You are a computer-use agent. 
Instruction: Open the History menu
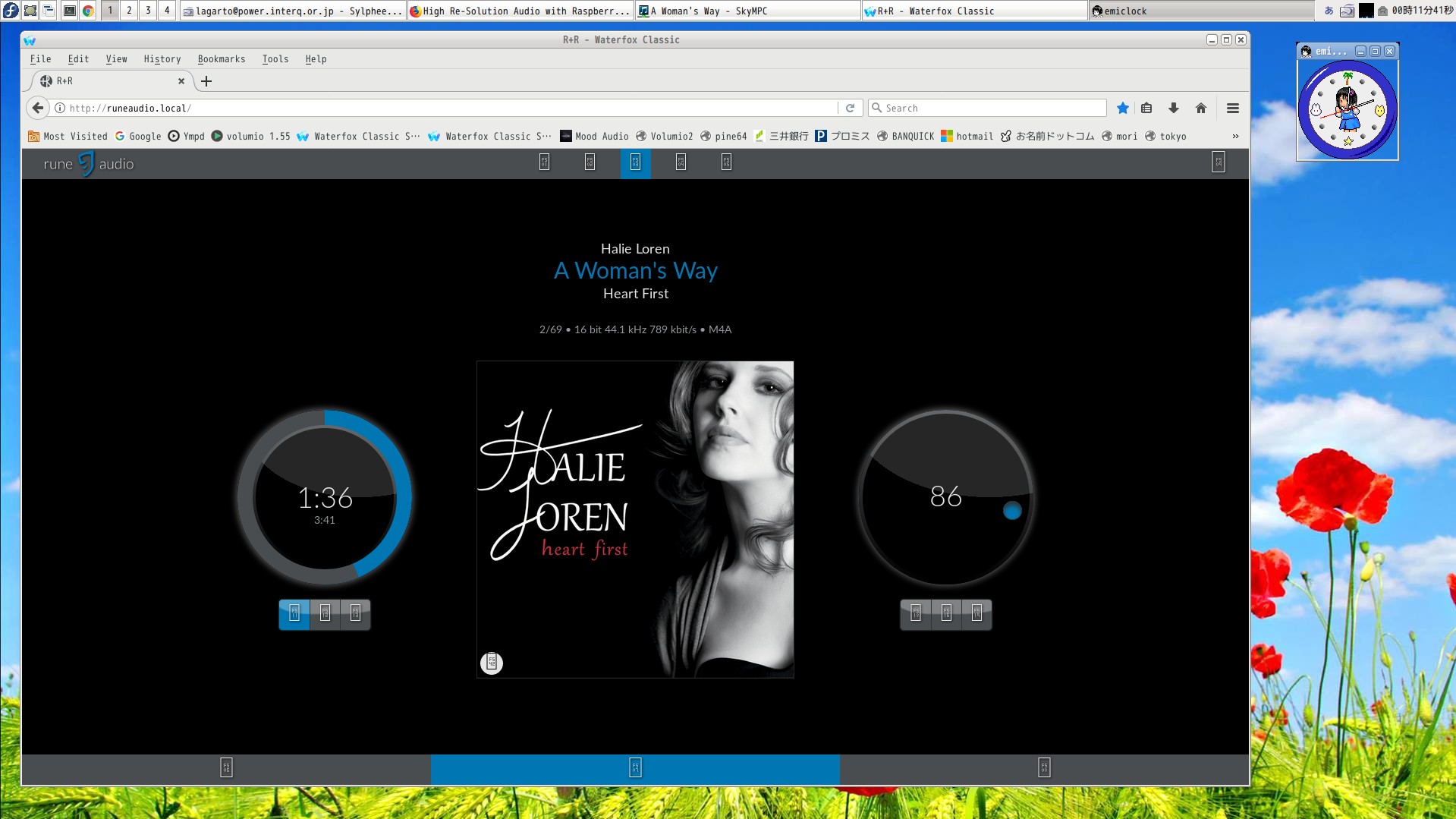162,59
